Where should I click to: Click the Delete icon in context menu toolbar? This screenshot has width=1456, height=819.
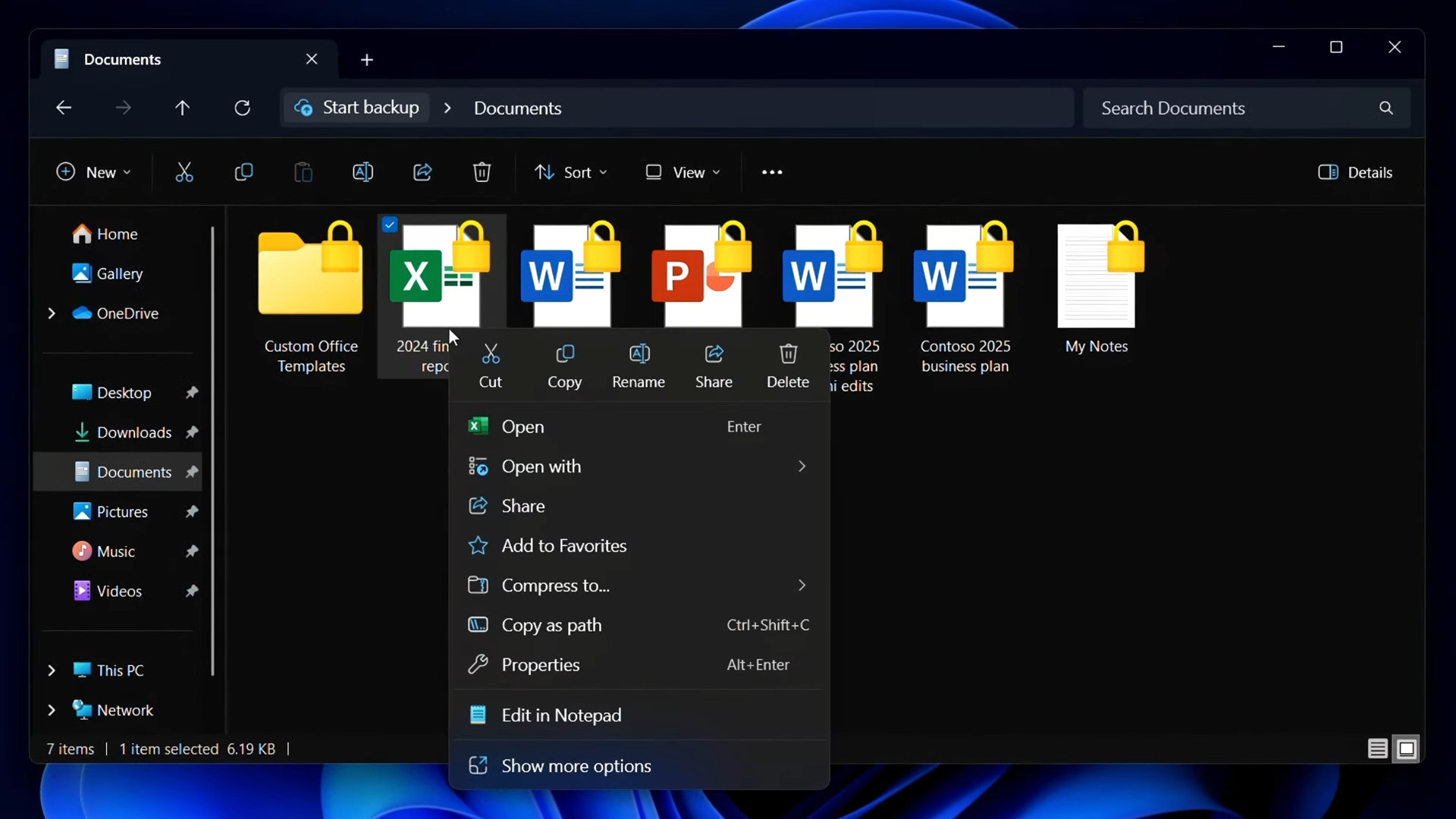click(x=789, y=363)
